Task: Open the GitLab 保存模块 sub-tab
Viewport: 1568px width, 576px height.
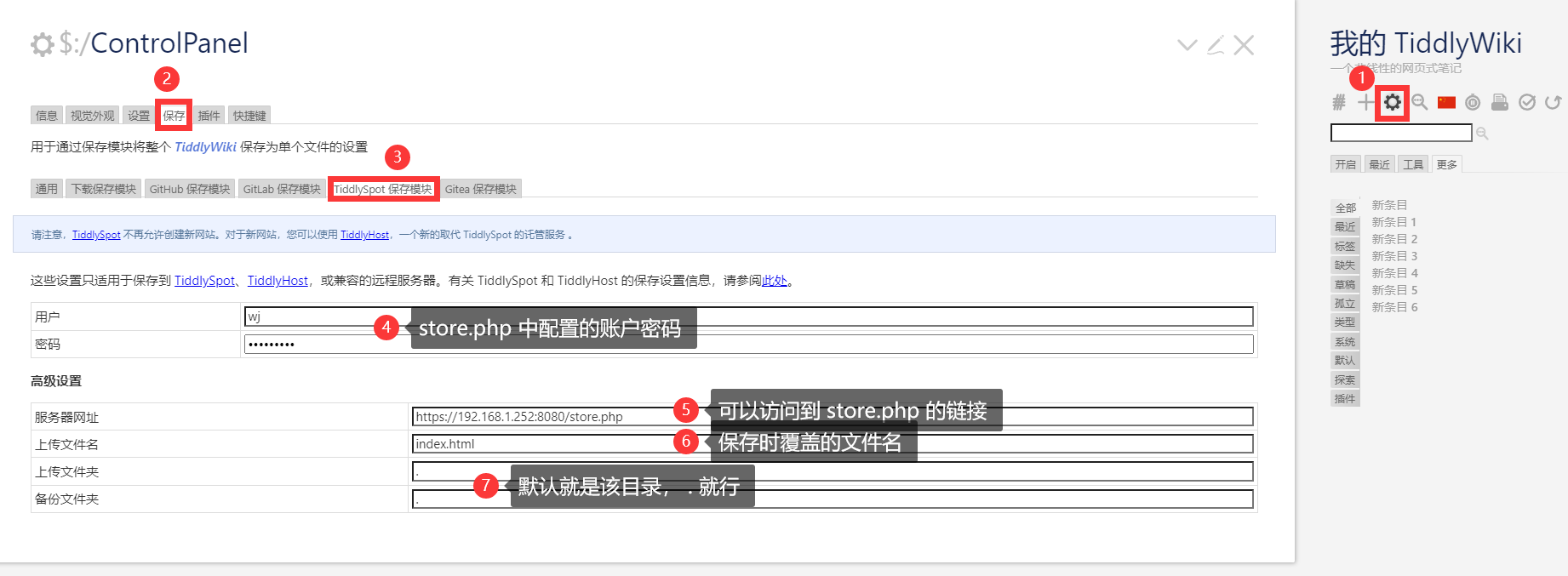Action: [x=282, y=189]
